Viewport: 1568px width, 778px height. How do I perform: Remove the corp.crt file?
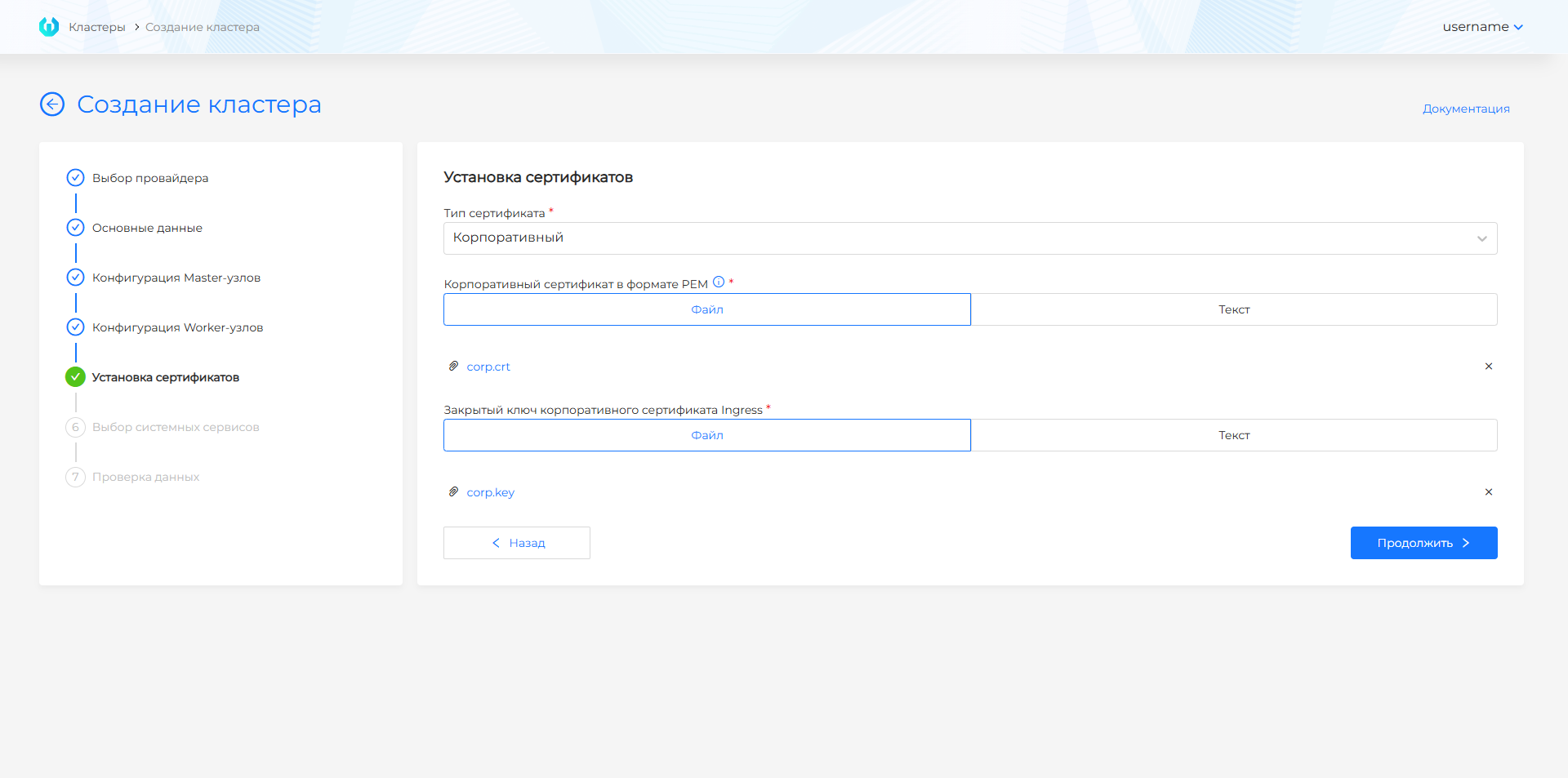pos(1488,367)
